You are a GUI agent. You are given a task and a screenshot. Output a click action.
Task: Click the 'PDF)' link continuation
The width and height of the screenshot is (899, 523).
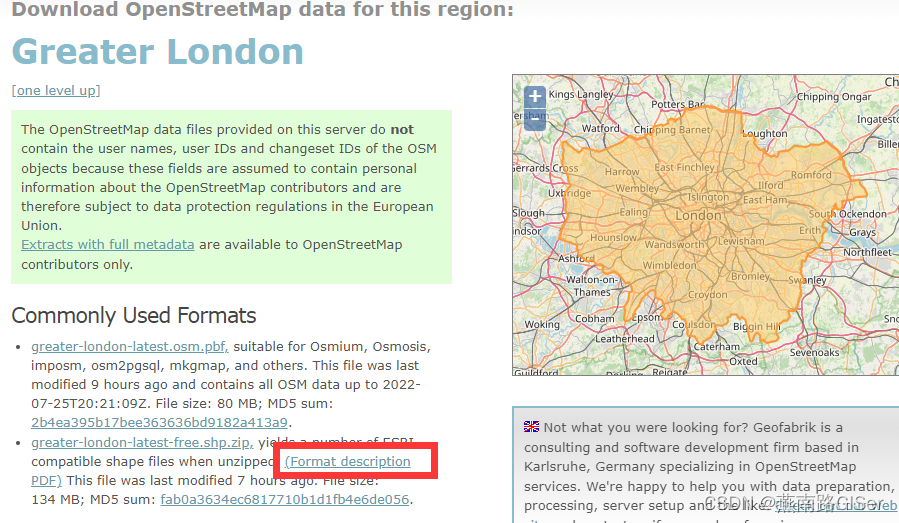(x=46, y=481)
